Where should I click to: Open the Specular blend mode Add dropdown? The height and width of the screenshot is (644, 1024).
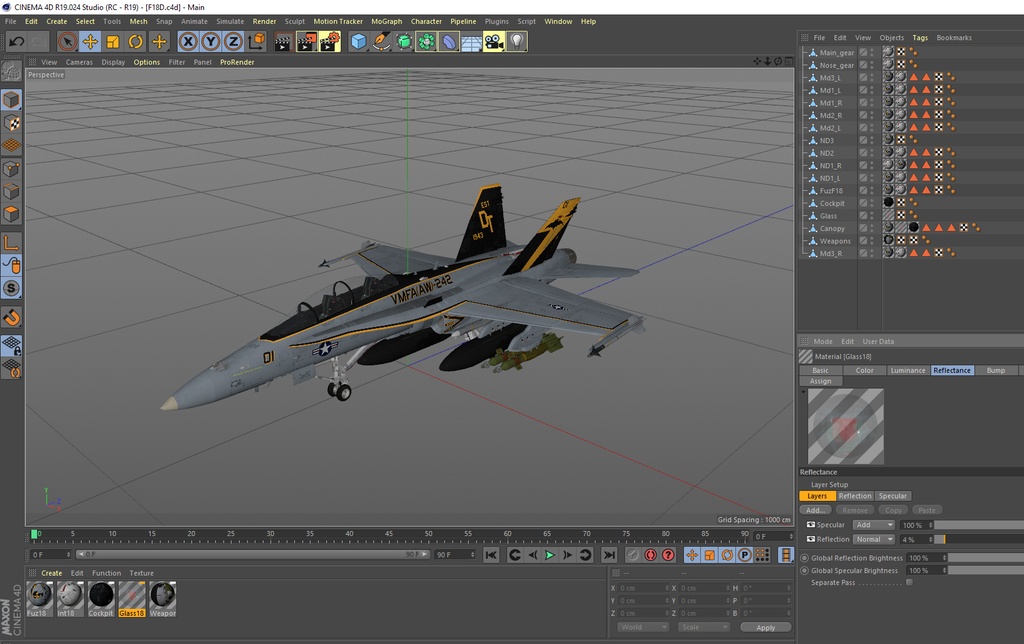coord(874,525)
